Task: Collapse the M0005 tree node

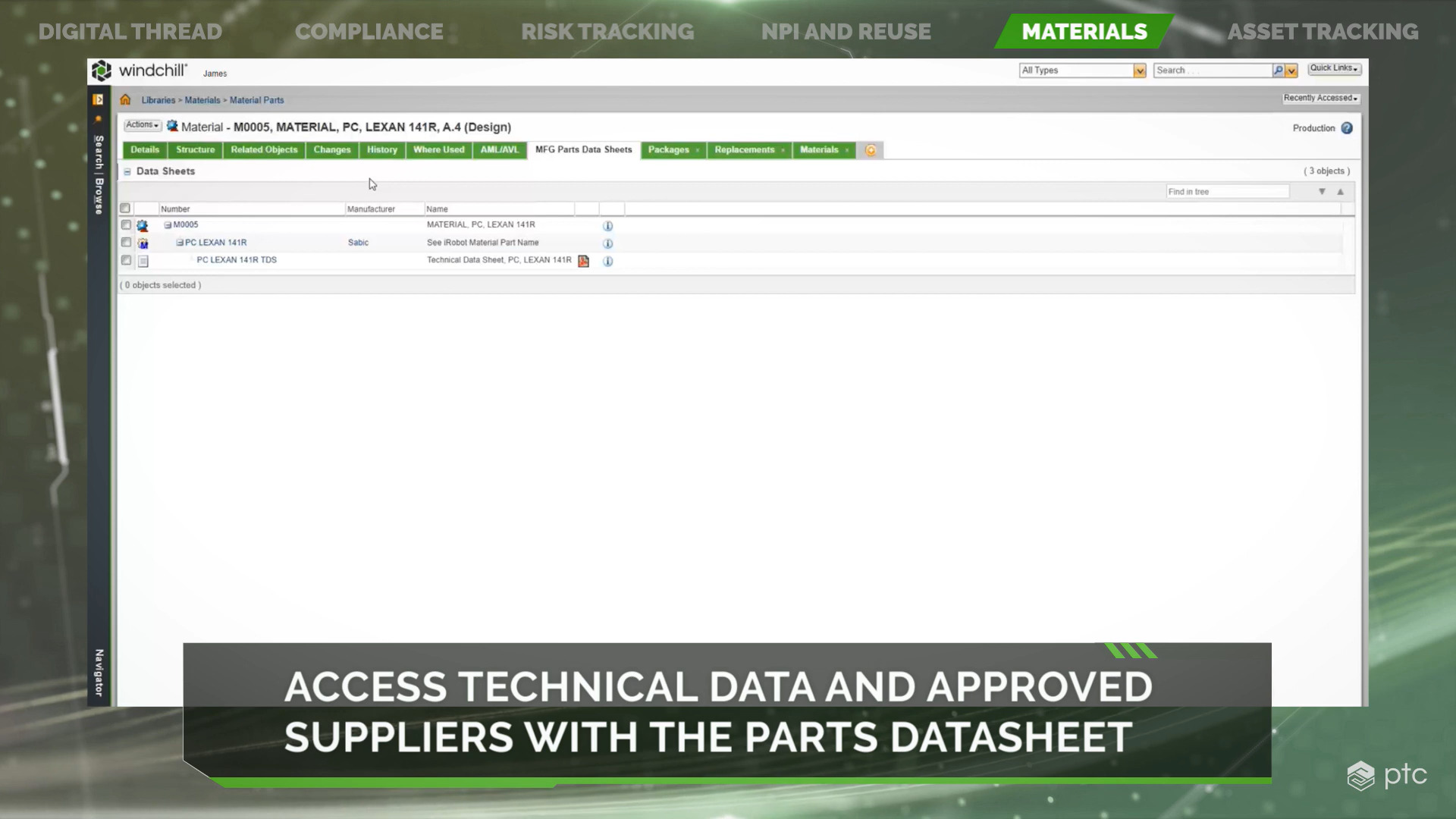Action: [168, 225]
